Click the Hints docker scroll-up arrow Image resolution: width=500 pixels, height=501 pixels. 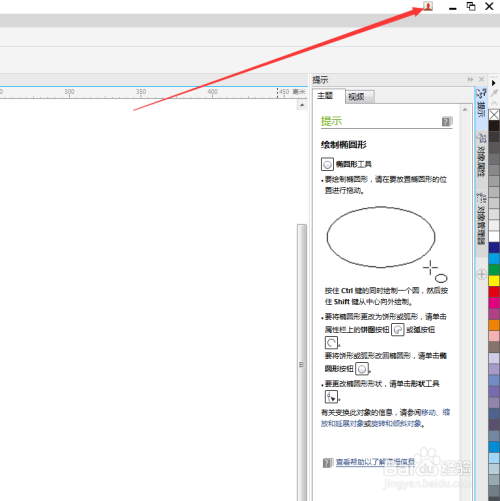[465, 109]
